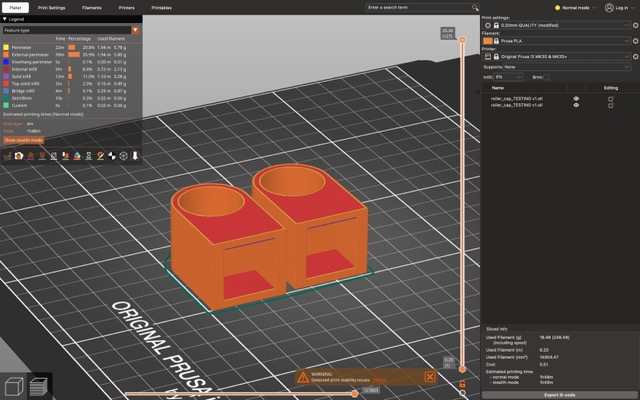Toggle pause prints hourglass icon

[x=89, y=156]
